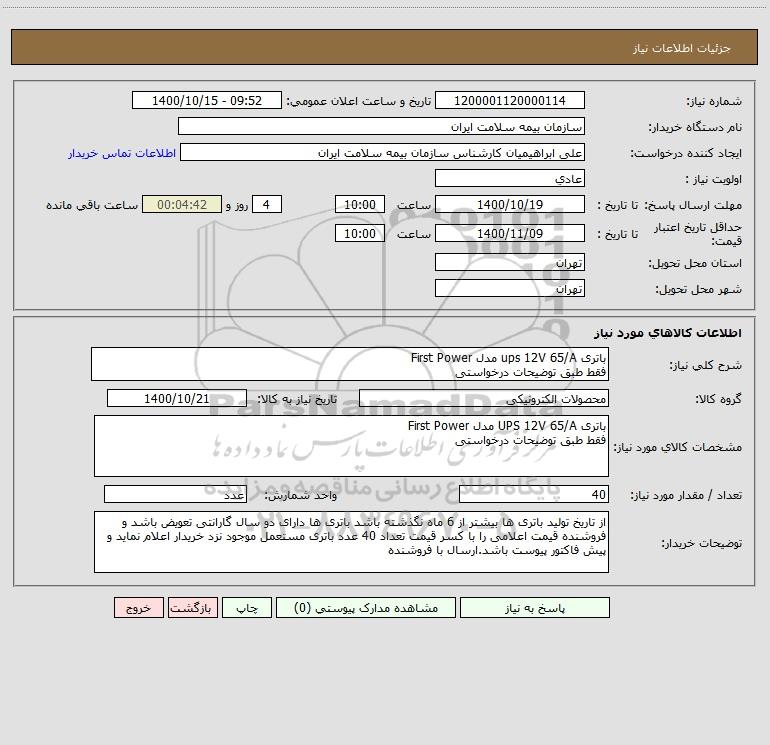Click price validity date 1400/11/09
Image resolution: width=770 pixels, height=745 pixels.
(x=510, y=233)
